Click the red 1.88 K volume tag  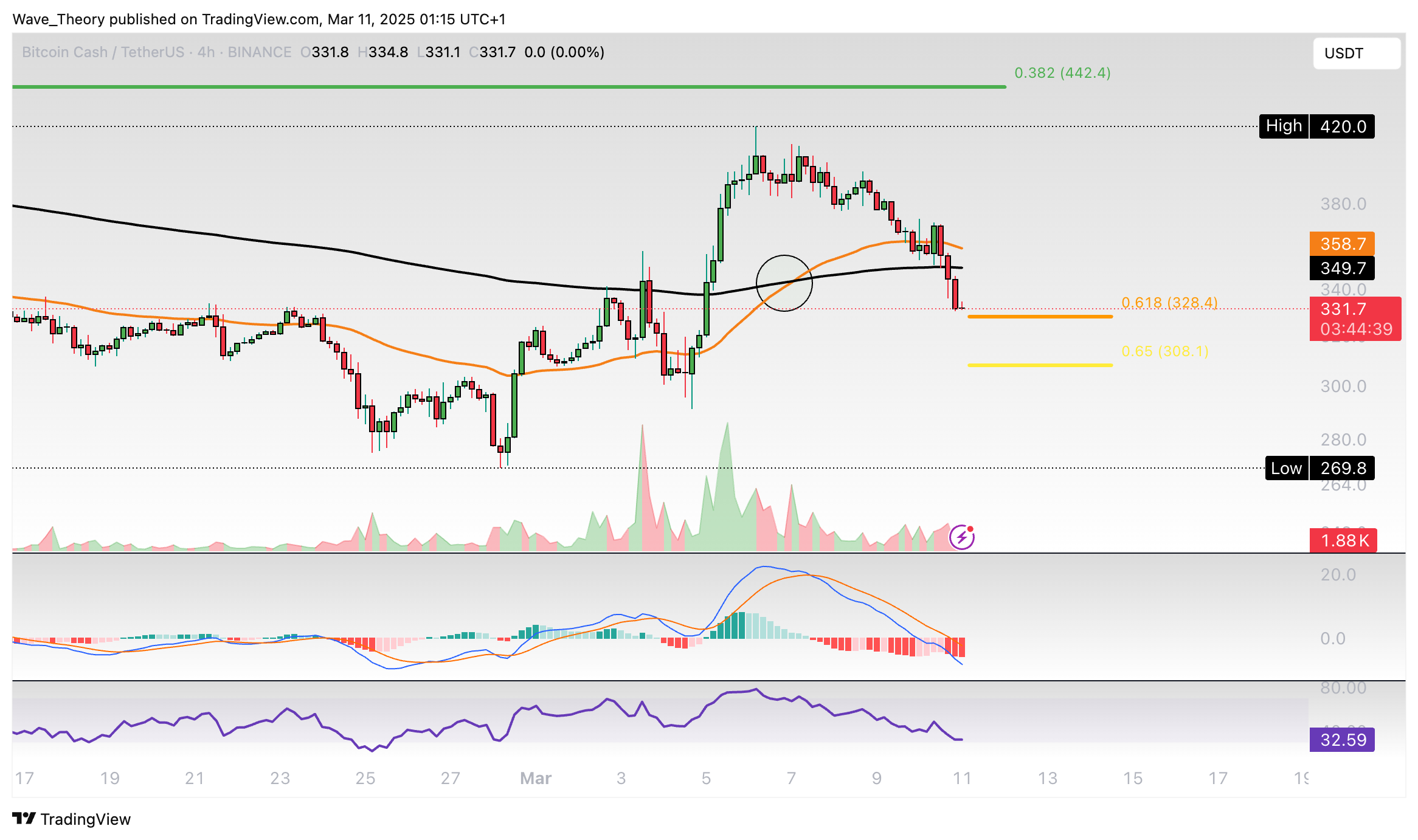pos(1343,540)
